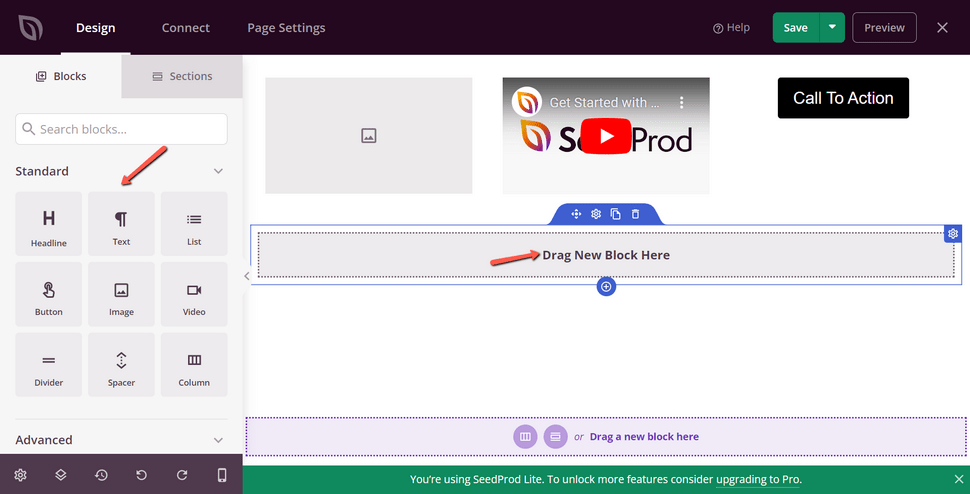970x494 pixels.
Task: Switch to the Sections tab
Action: [182, 77]
